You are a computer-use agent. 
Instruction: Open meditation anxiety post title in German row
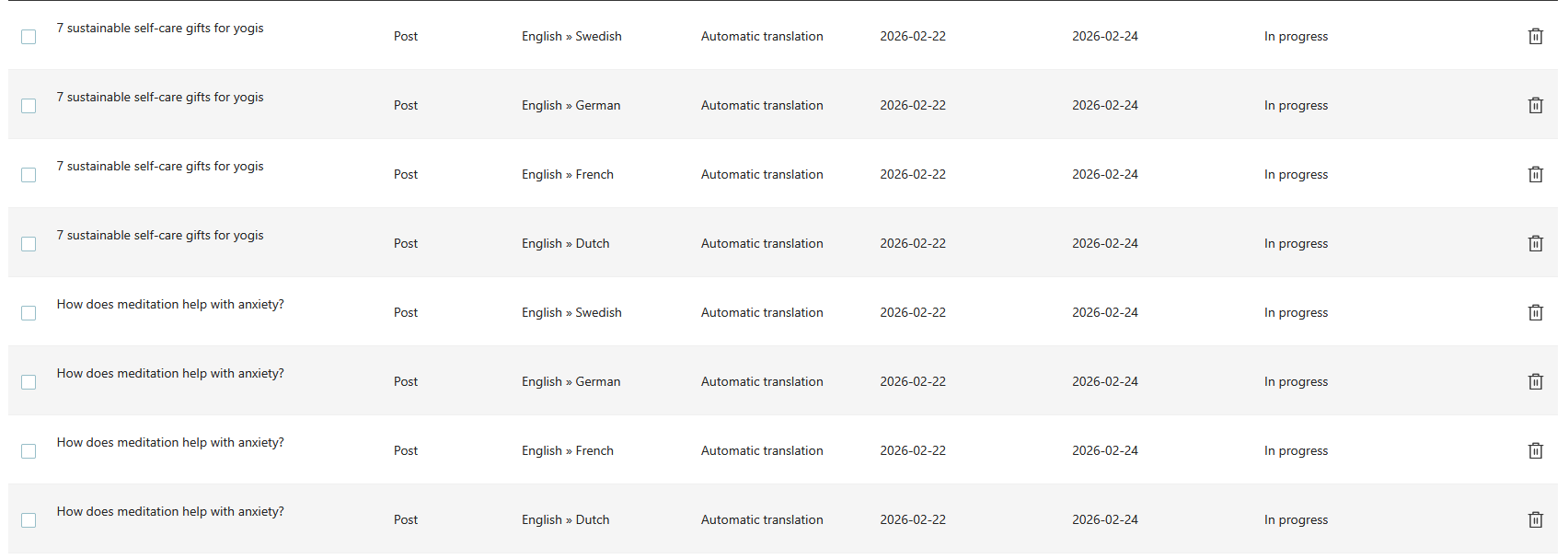(170, 374)
